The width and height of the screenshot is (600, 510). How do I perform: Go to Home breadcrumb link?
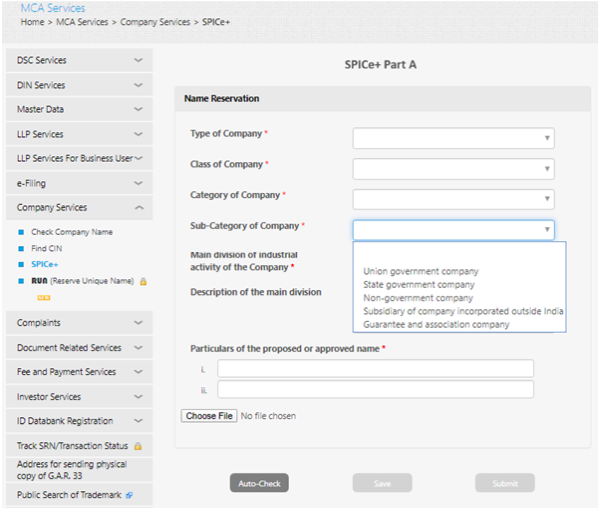pyautogui.click(x=32, y=22)
